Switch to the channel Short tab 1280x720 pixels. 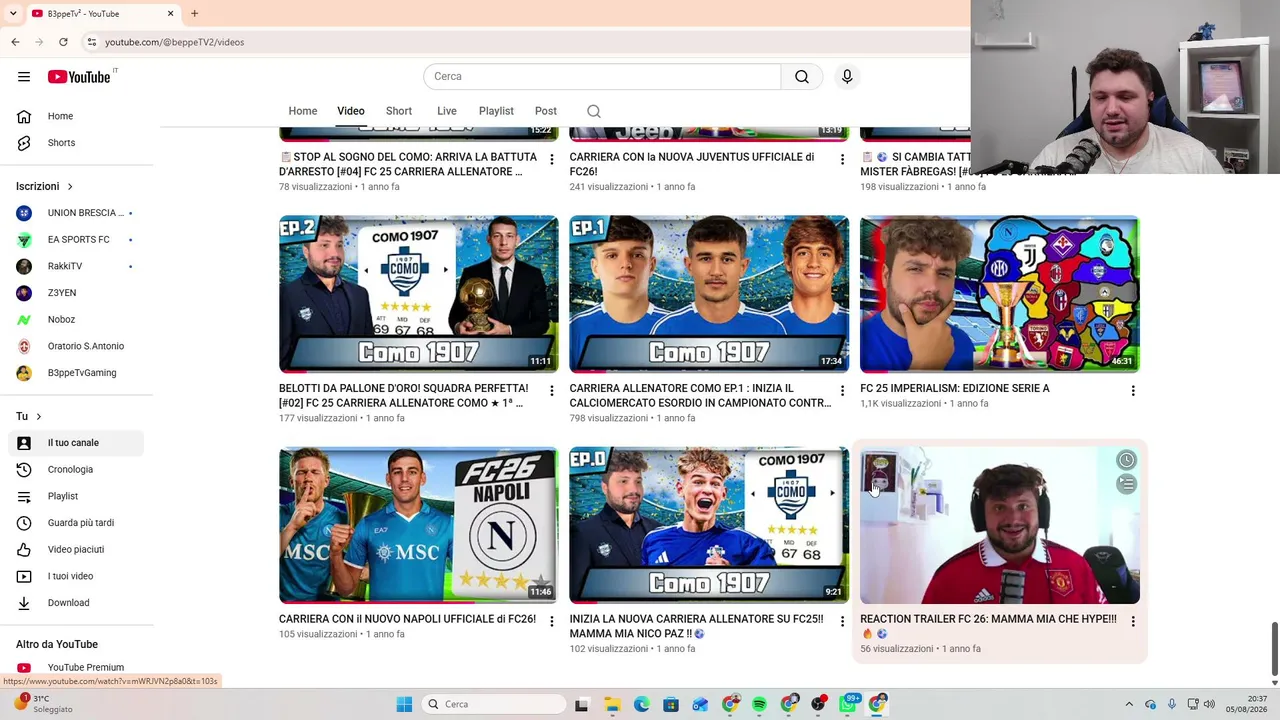pyautogui.click(x=399, y=111)
